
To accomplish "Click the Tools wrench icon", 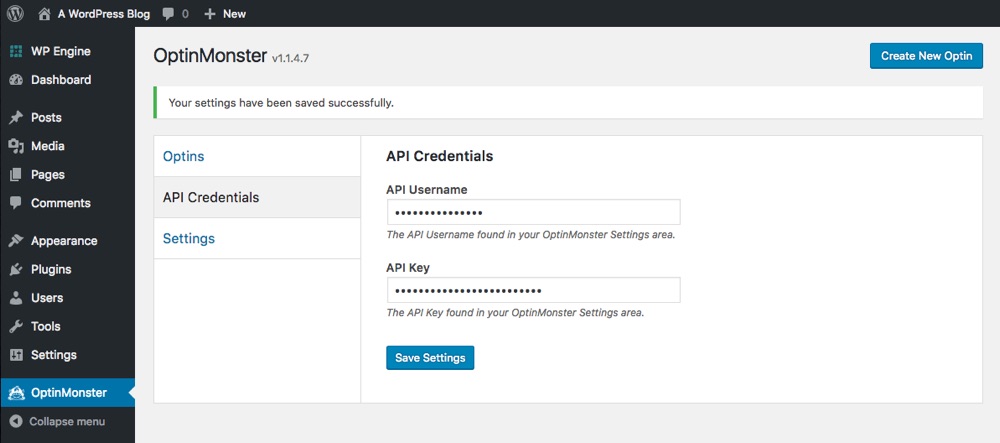I will coord(16,326).
